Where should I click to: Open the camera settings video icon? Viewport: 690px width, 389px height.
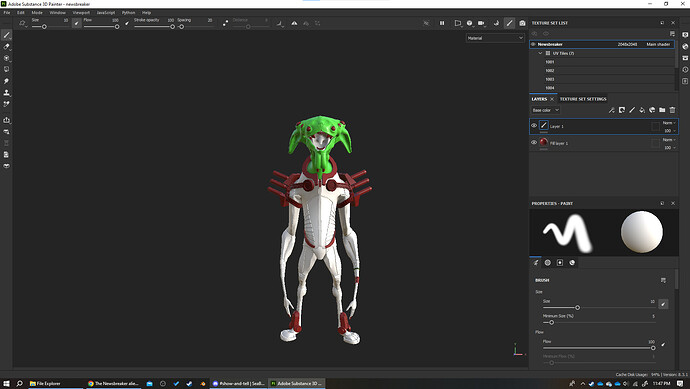point(481,23)
